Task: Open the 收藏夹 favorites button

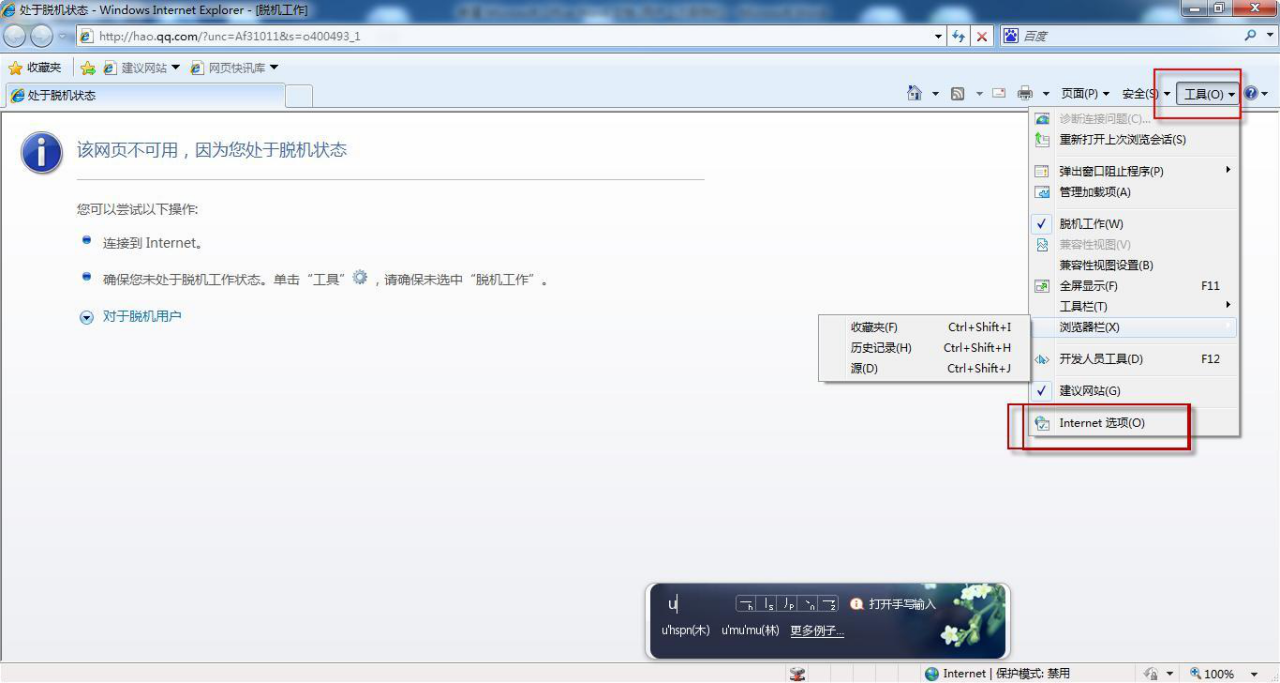Action: coord(35,67)
